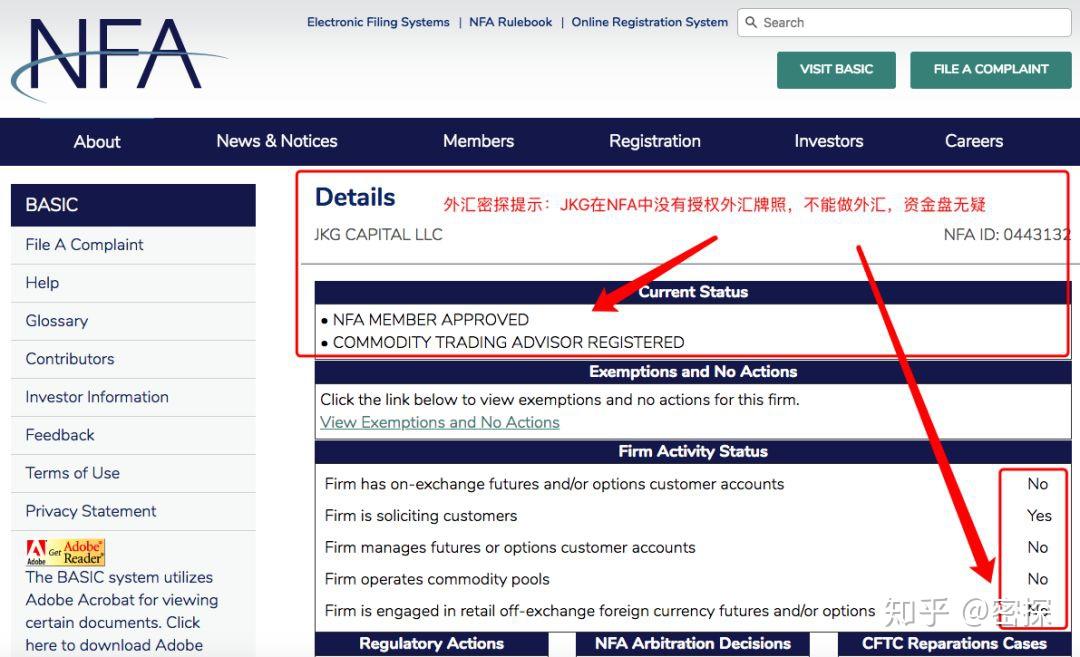Open Help in the sidebar
Image resolution: width=1080 pixels, height=657 pixels.
[x=133, y=283]
